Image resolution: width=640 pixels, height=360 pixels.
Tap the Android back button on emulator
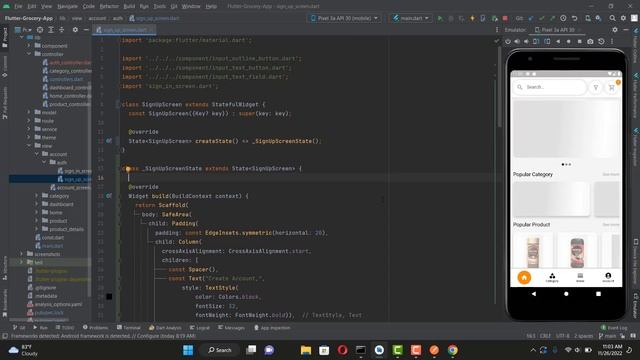533,293
